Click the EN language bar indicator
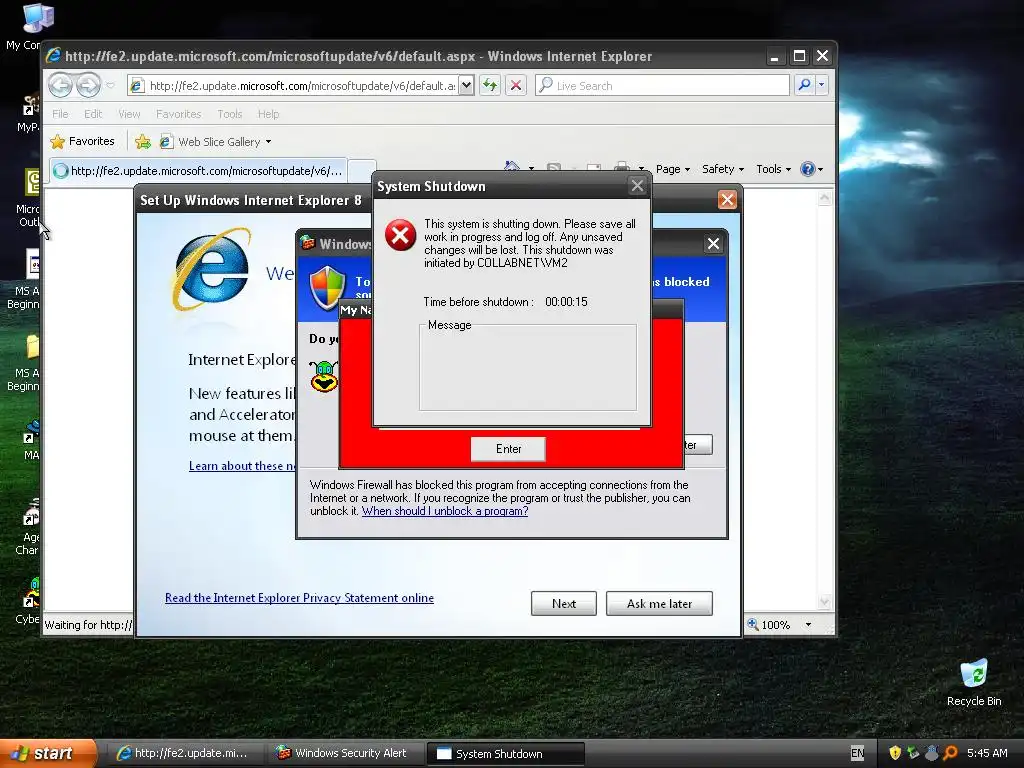The width and height of the screenshot is (1024, 768). 857,753
